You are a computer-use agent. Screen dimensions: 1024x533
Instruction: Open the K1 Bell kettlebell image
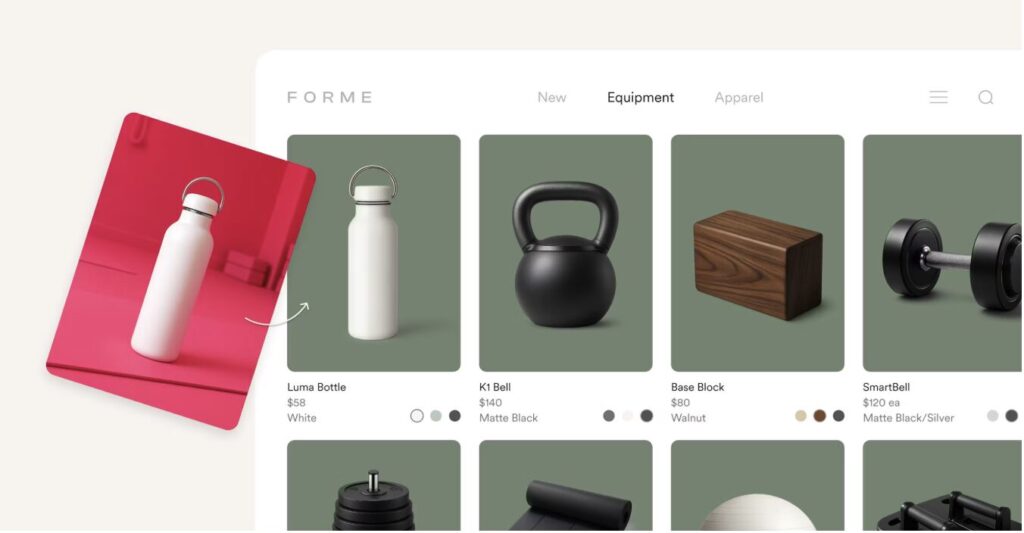coord(566,253)
